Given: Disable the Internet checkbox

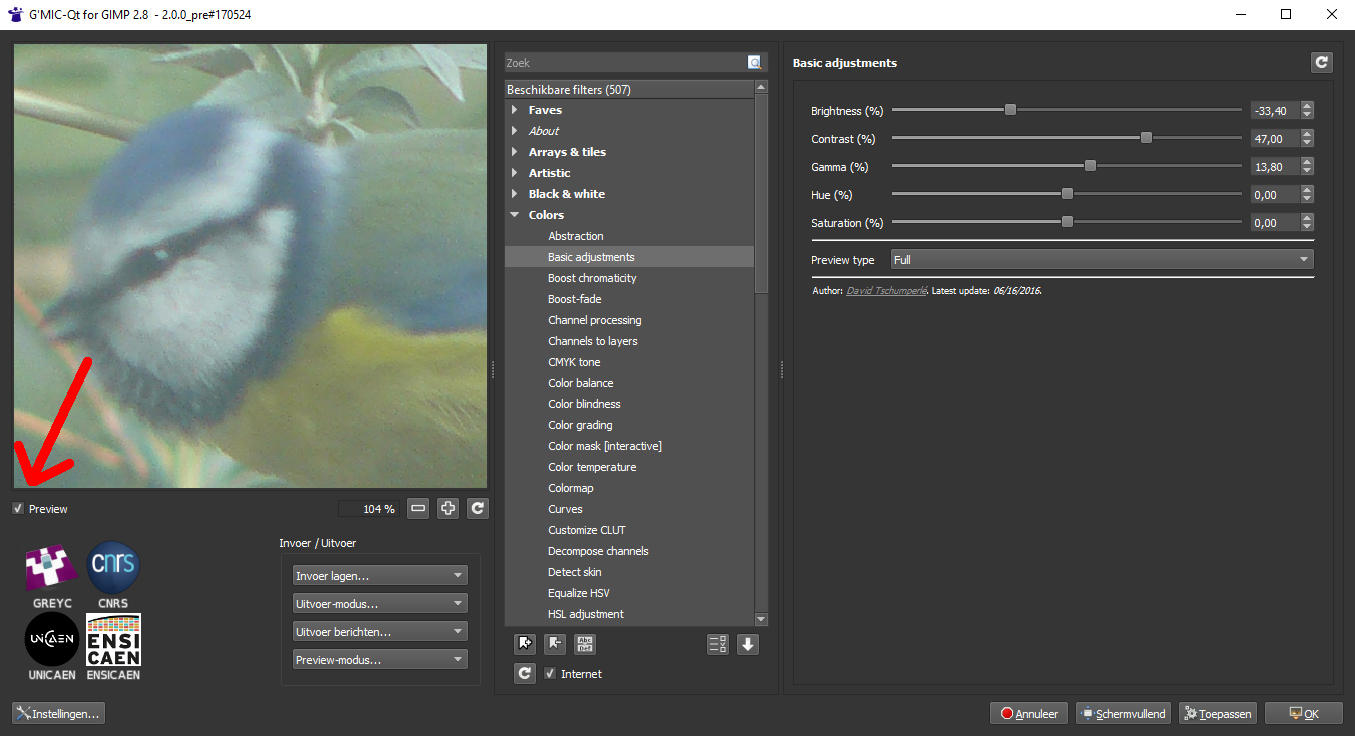Looking at the screenshot, I should 550,674.
